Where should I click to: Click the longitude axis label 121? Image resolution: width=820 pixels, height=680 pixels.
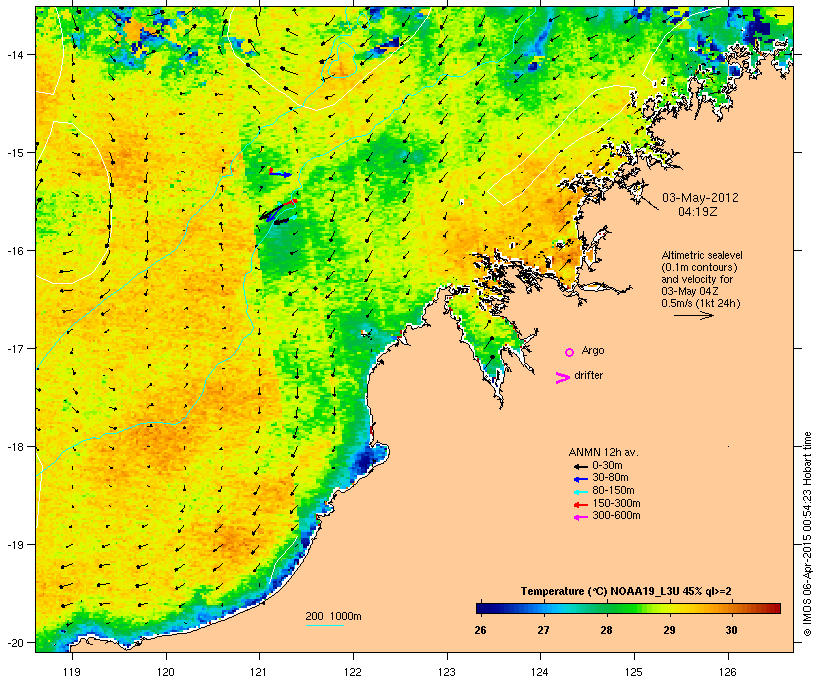[259, 672]
